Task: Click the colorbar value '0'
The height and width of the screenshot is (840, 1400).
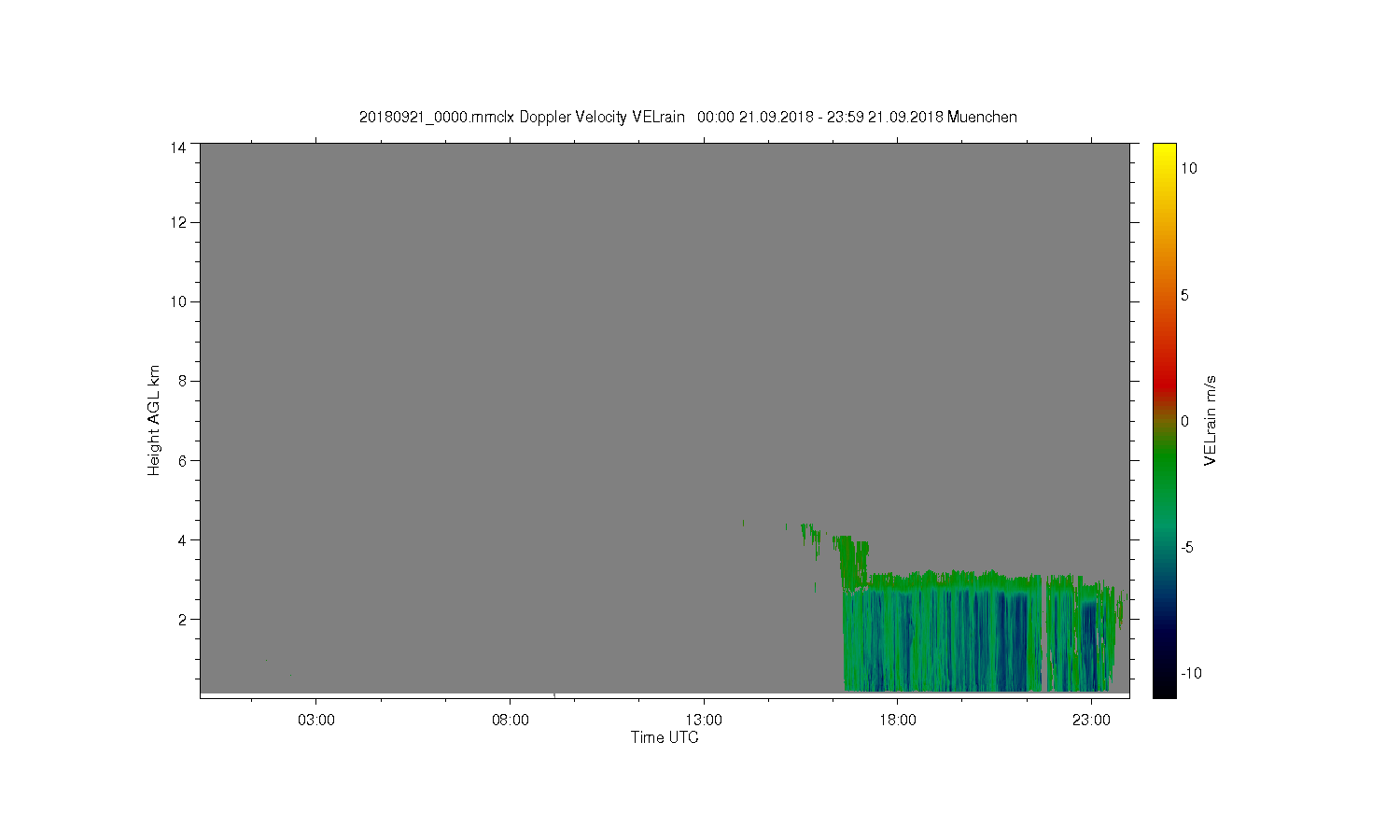Action: tap(1184, 421)
